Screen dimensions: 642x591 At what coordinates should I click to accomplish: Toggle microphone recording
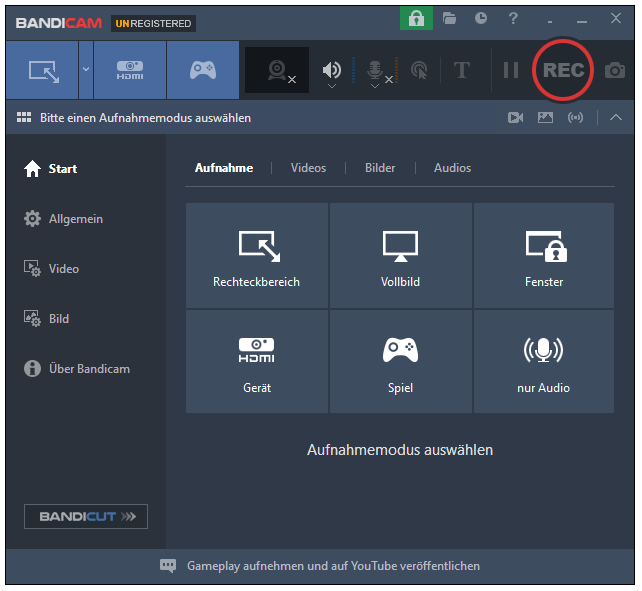pos(374,70)
